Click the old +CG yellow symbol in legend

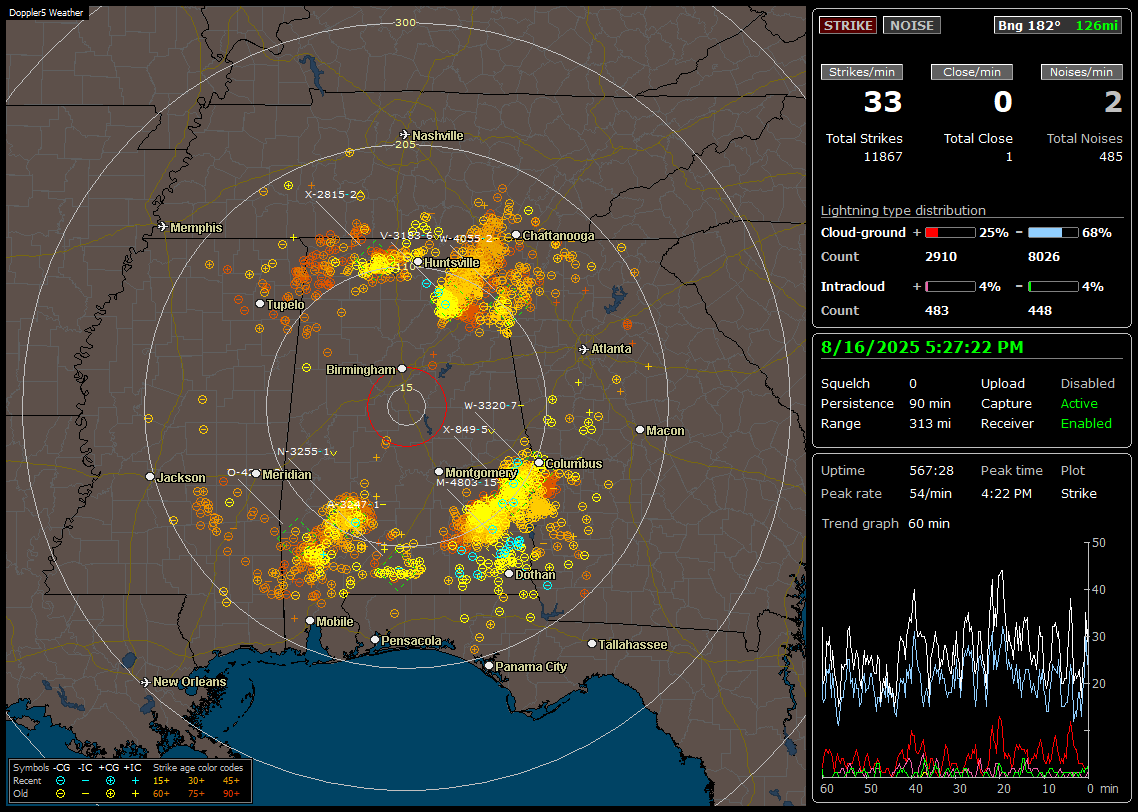pos(110,793)
